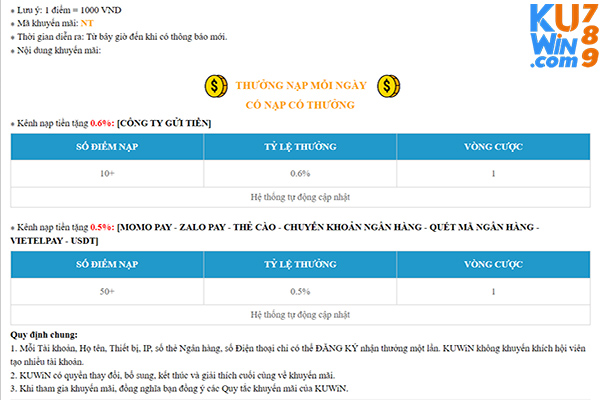600x400 pixels.
Task: Select the orange NT promo code
Action: 87,23
